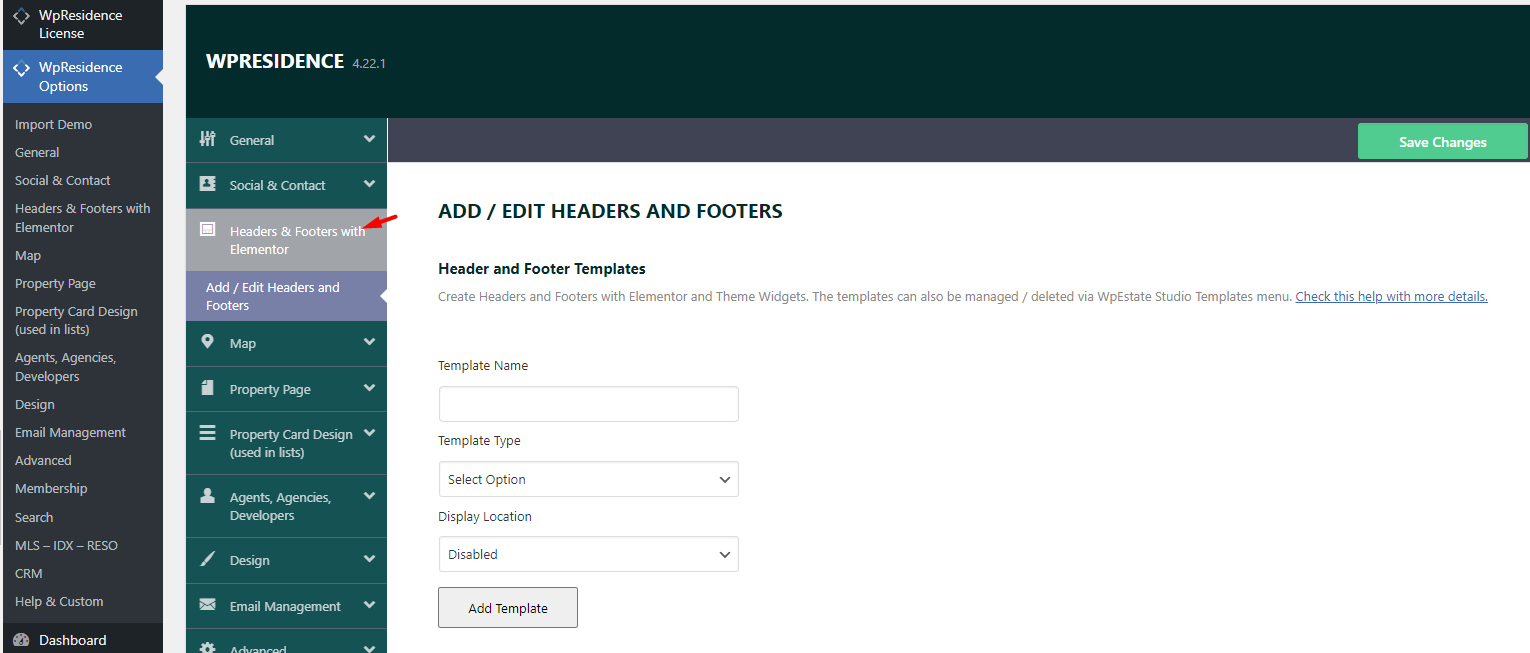Click the Email Management envelope icon
The height and width of the screenshot is (653, 1530).
[x=208, y=605]
